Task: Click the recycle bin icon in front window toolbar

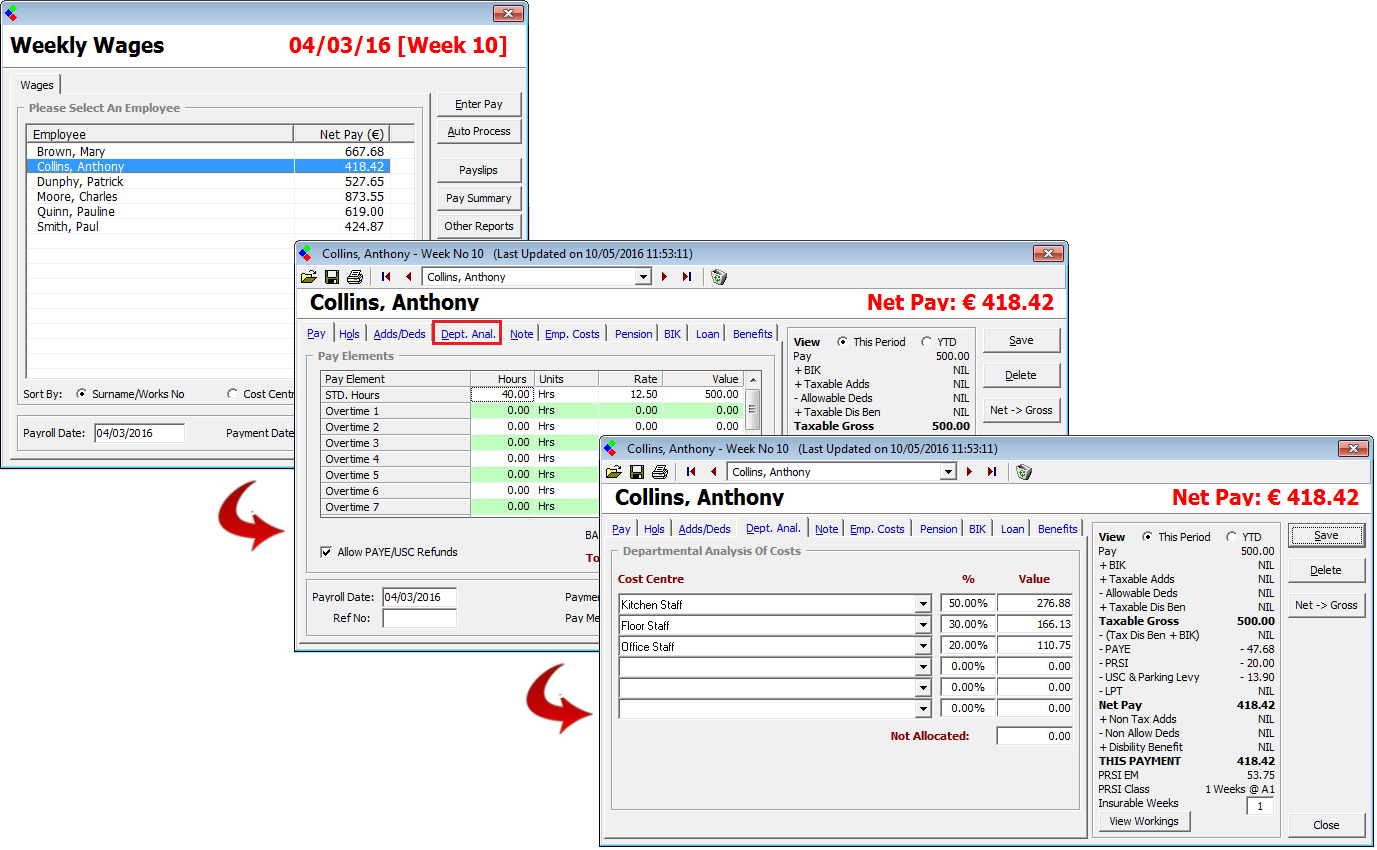Action: point(1023,472)
